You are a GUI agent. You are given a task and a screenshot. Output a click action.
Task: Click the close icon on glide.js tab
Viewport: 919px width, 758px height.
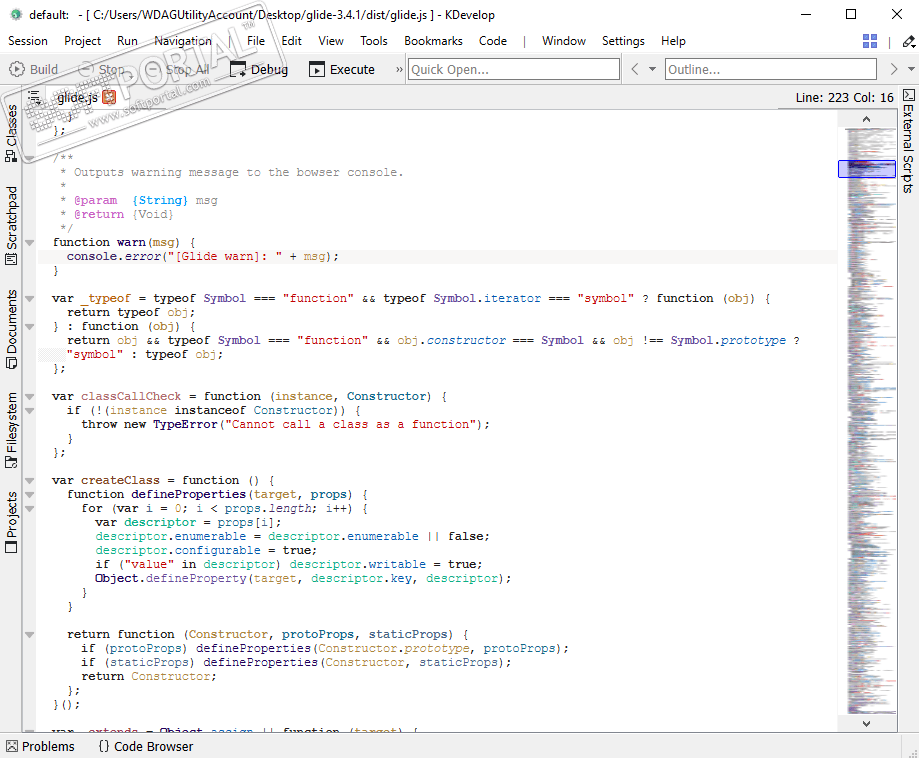click(x=109, y=97)
